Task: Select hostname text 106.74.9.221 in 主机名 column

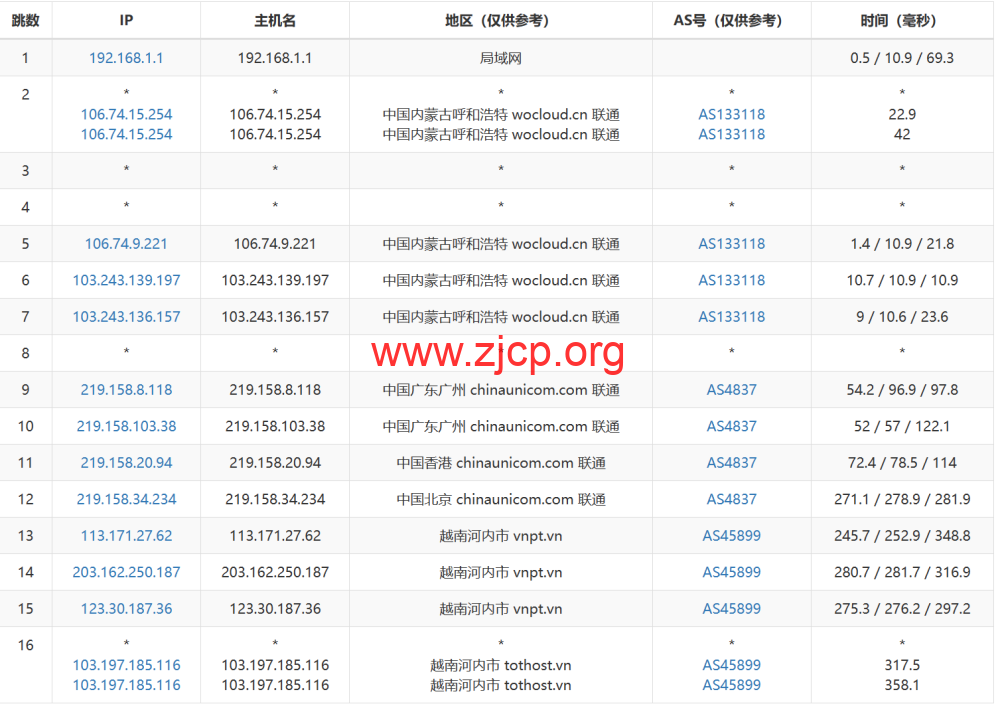Action: pyautogui.click(x=275, y=244)
